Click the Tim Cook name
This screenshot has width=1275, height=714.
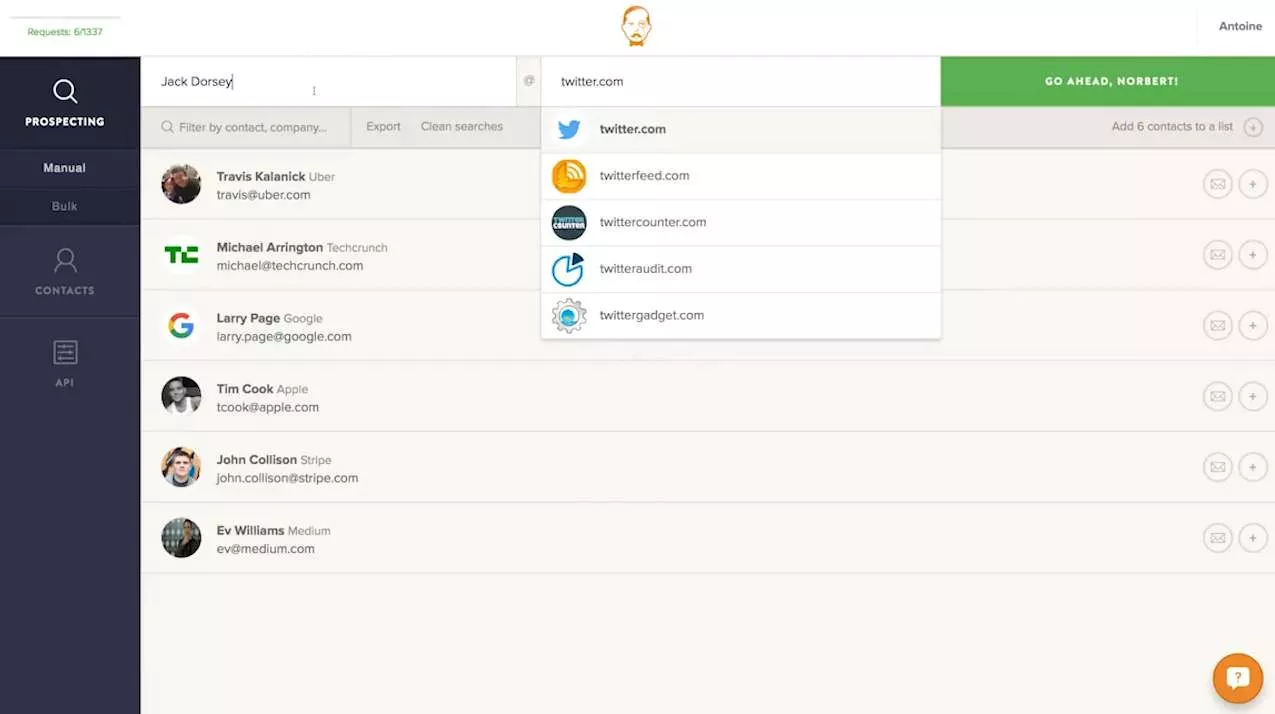point(245,389)
